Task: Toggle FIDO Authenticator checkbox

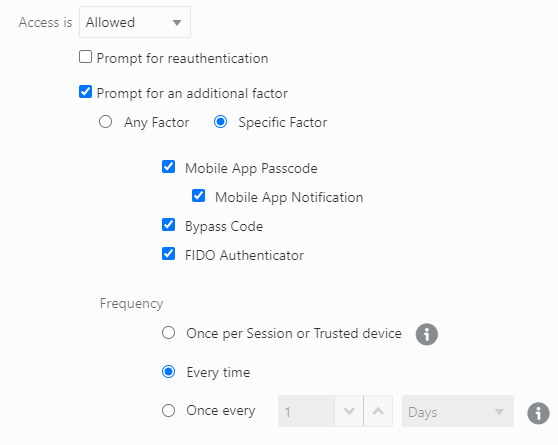Action: (x=168, y=254)
